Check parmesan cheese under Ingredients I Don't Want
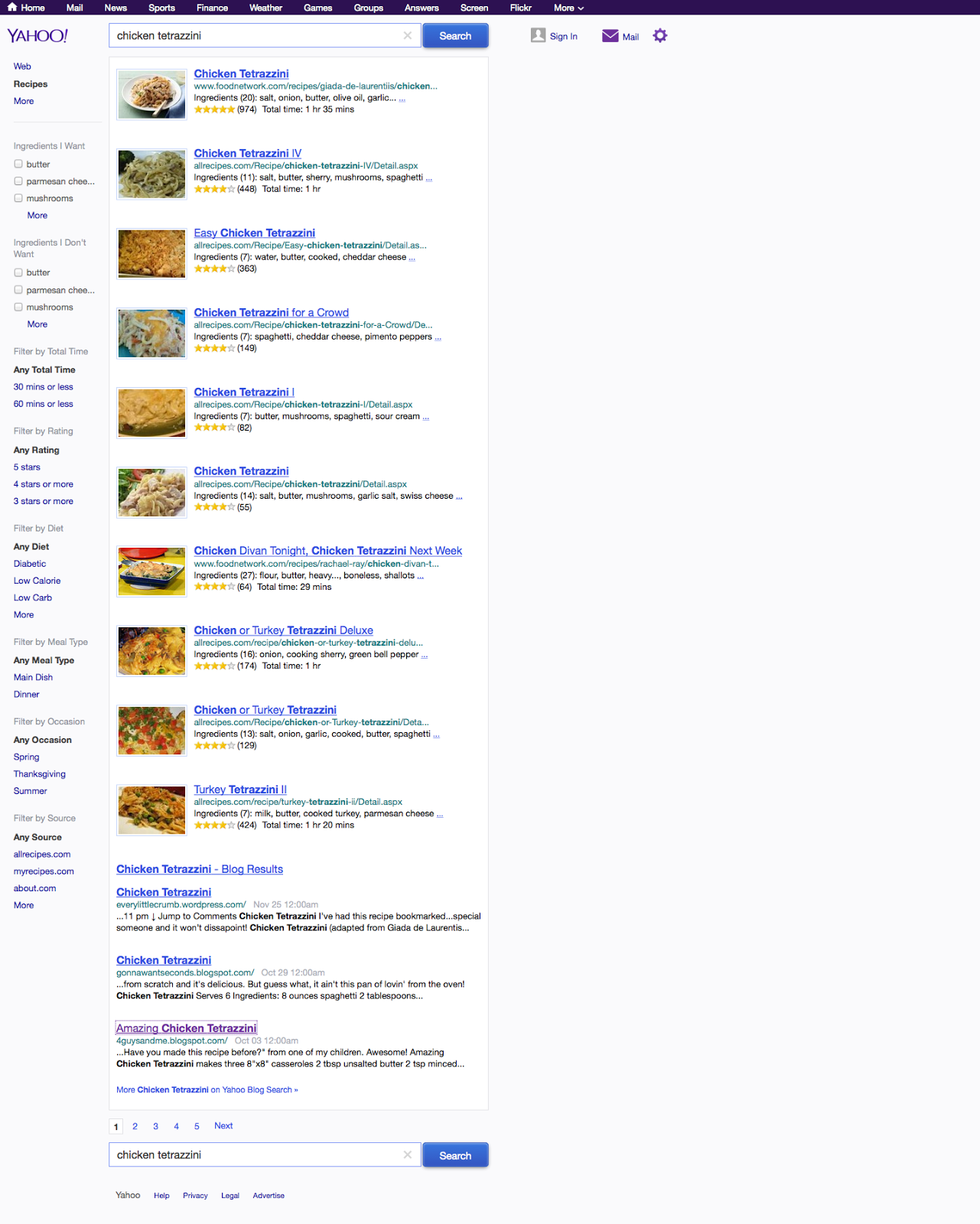The image size is (980, 1224). pos(18,290)
